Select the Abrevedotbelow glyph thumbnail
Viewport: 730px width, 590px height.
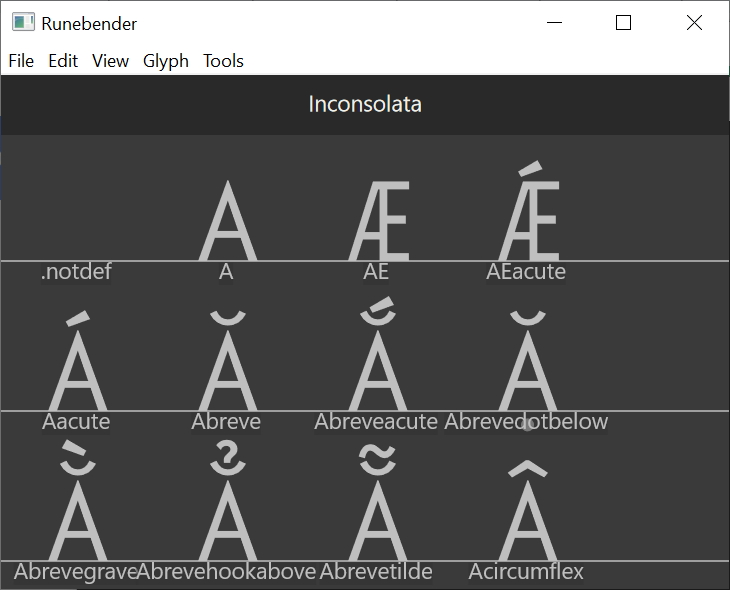click(x=527, y=365)
